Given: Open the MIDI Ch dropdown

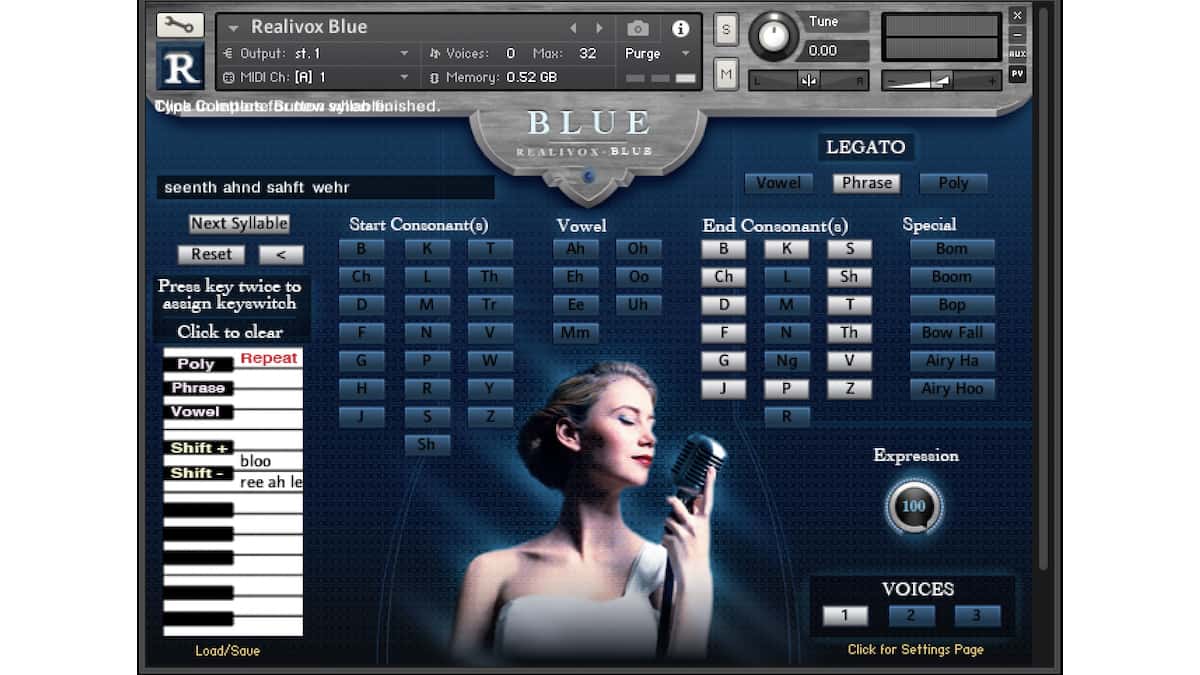Looking at the screenshot, I should (317, 77).
